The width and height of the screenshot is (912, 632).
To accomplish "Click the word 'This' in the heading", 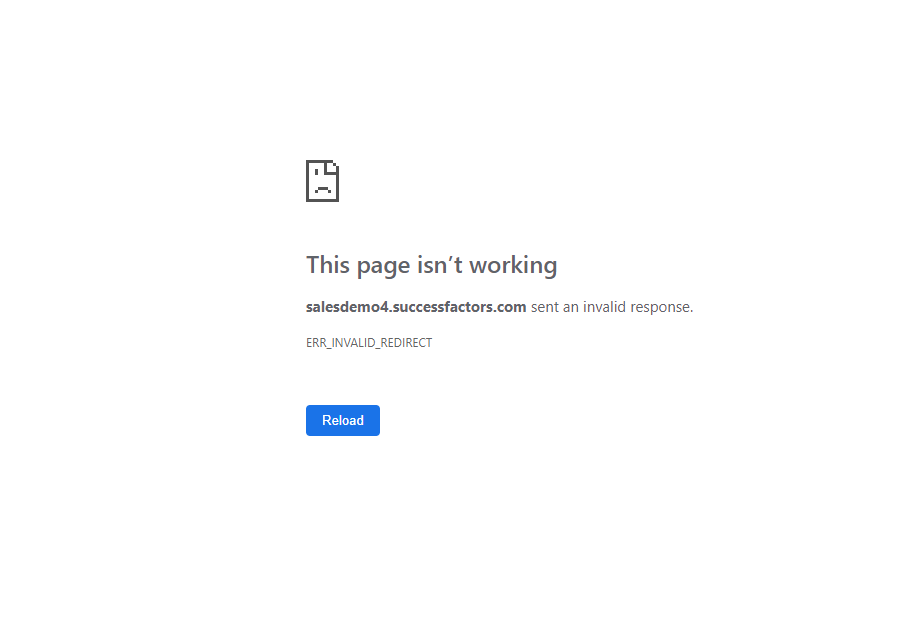I will [328, 265].
